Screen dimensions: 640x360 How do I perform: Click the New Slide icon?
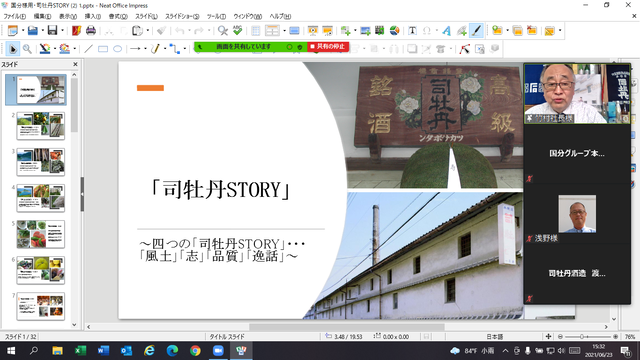[497, 31]
